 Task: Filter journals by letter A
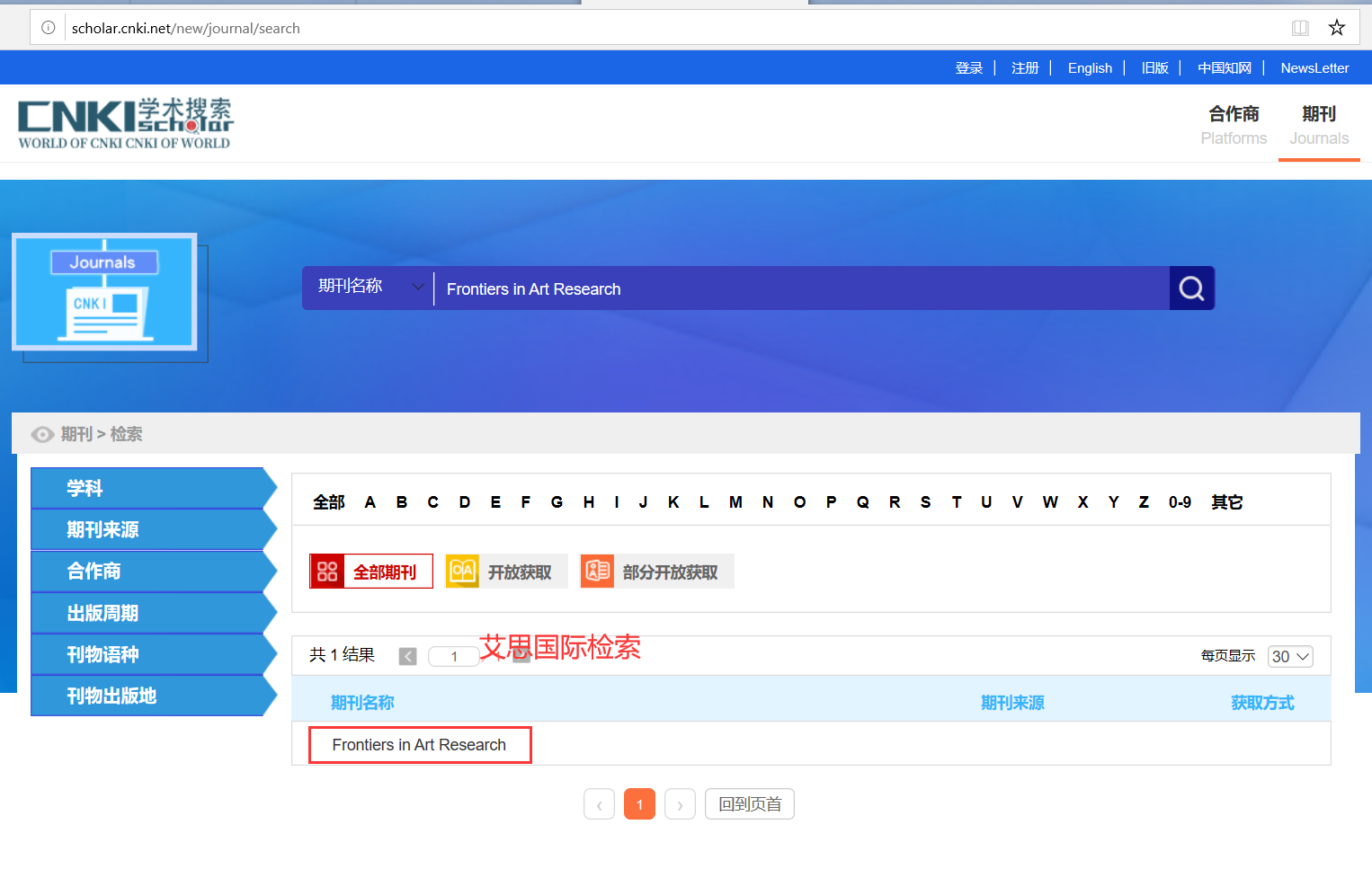370,502
